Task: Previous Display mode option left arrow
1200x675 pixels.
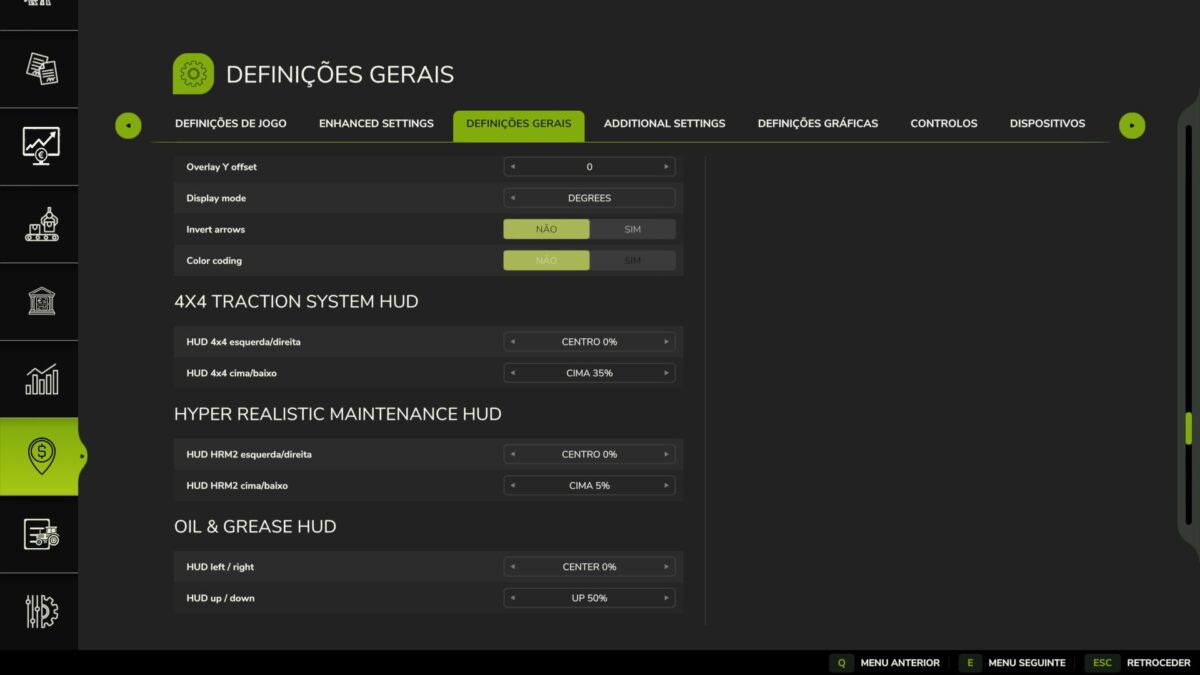Action: 512,198
